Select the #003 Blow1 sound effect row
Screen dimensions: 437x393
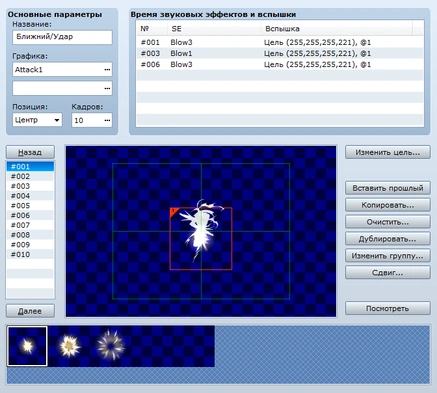tap(280, 53)
